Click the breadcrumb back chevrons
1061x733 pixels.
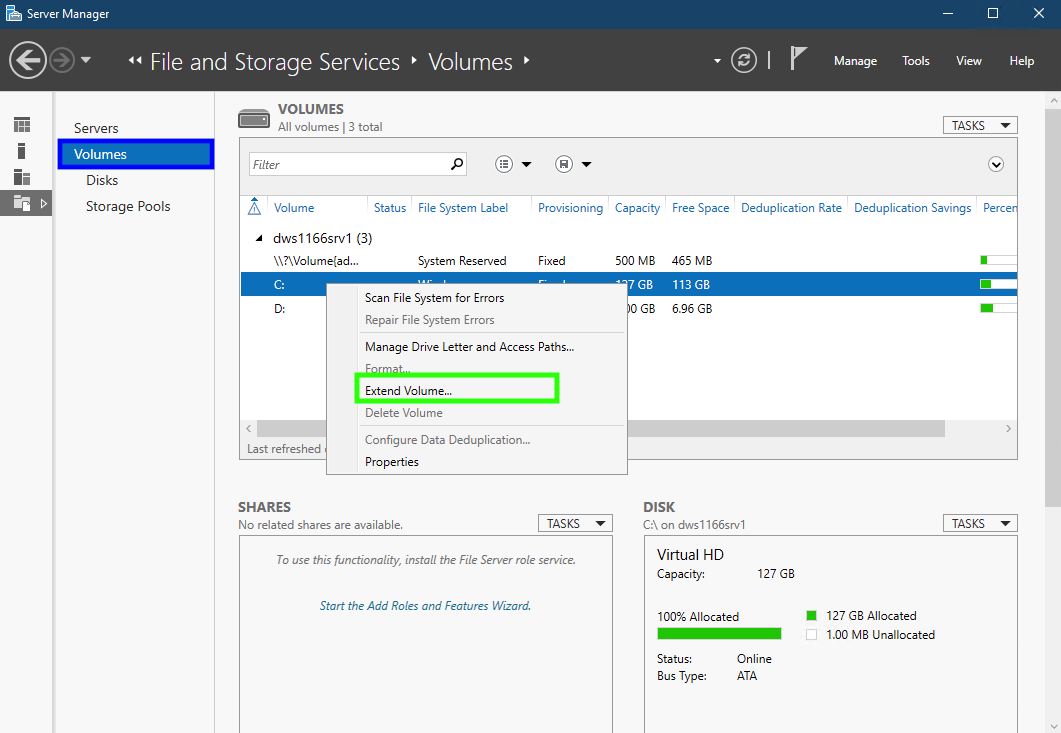point(135,61)
